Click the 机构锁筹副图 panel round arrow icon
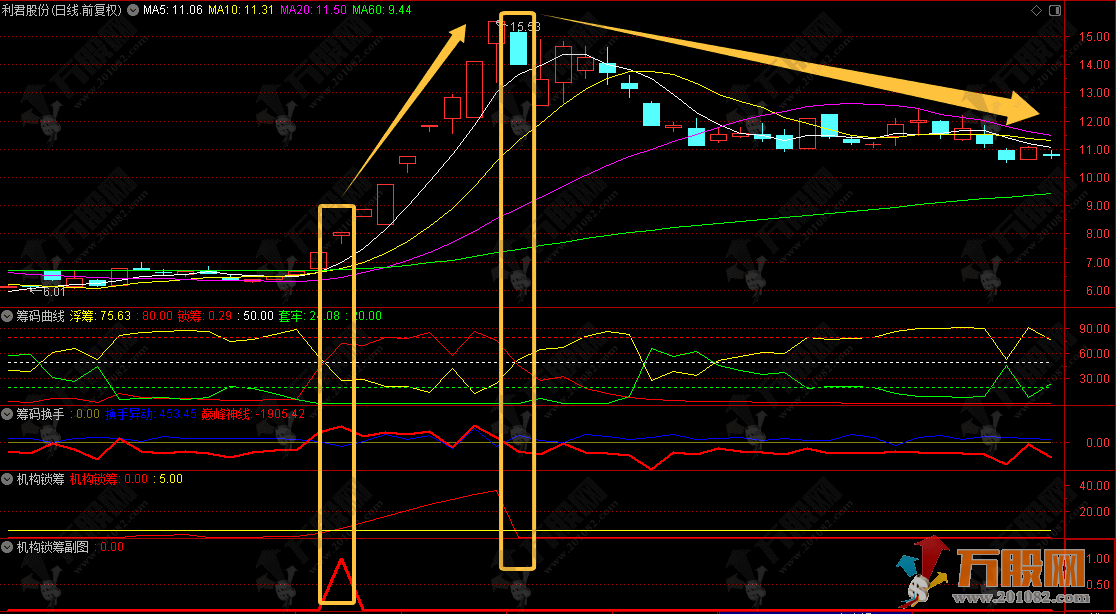The image size is (1116, 614). (8, 547)
